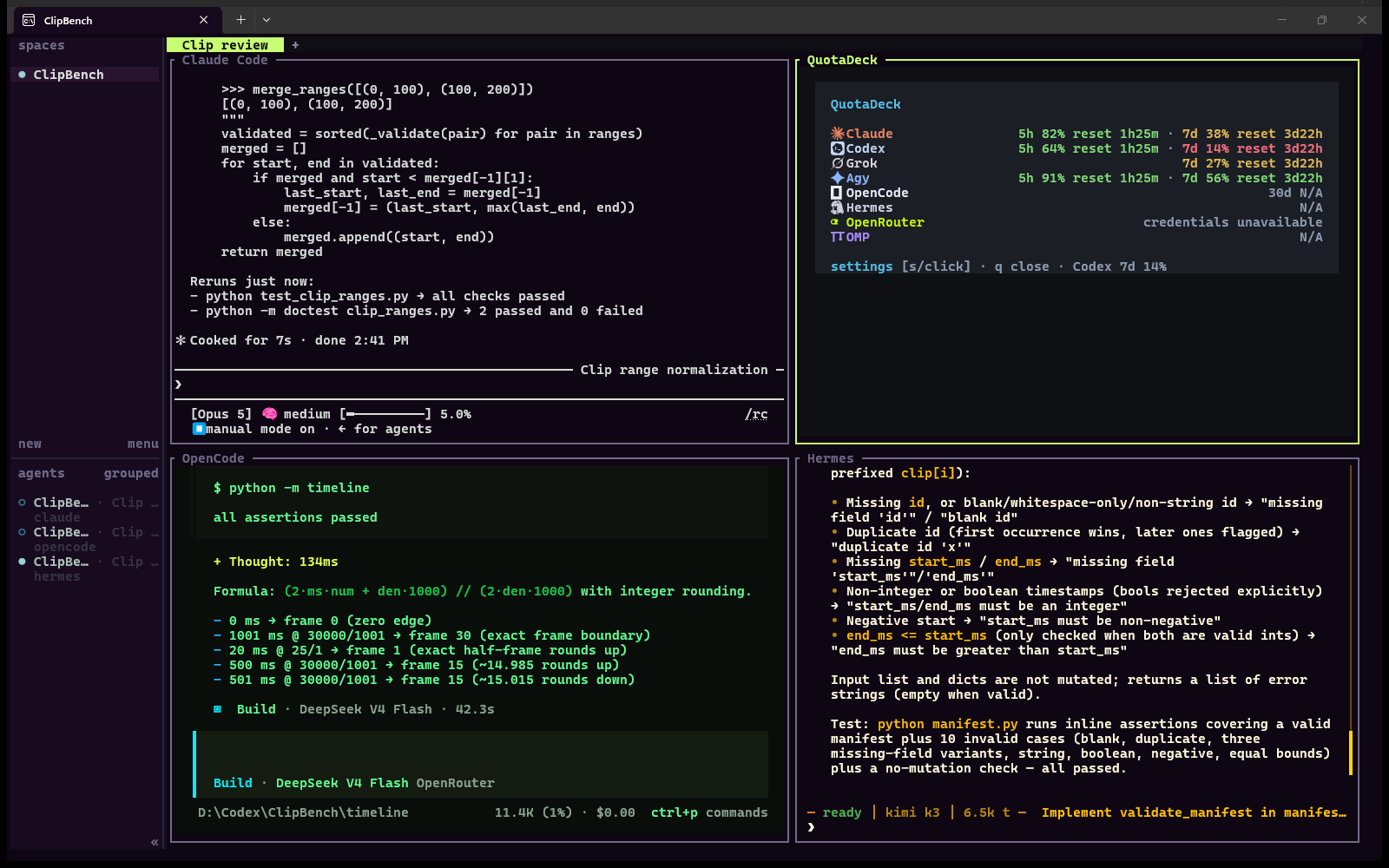Open the sidebar menu
1389x868 pixels.
pos(143,444)
